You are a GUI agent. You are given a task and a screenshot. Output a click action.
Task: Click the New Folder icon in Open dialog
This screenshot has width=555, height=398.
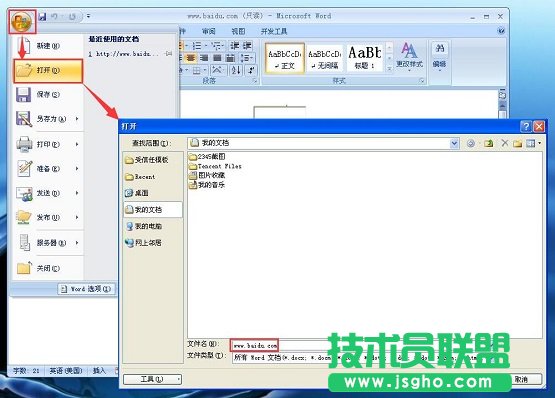pyautogui.click(x=517, y=143)
